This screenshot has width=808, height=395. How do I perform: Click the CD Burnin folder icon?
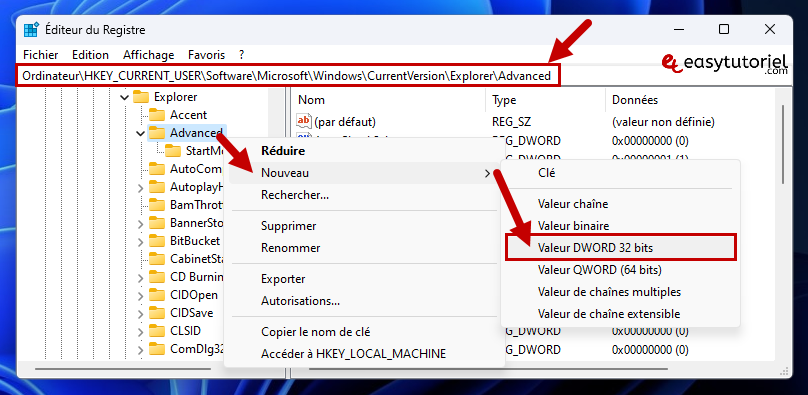156,277
